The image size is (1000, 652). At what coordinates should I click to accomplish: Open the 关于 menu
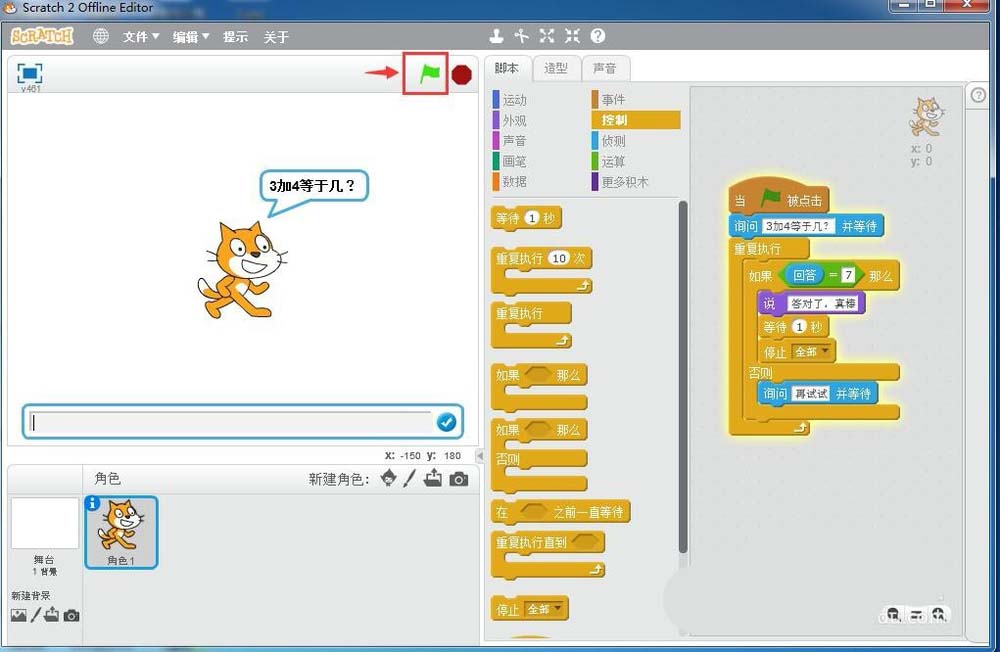(x=276, y=37)
